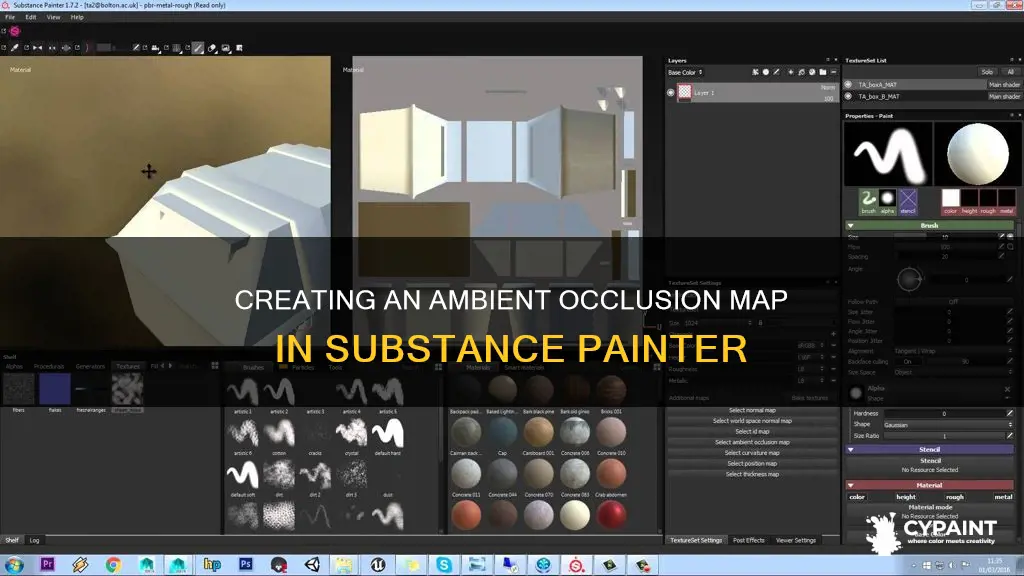Select the dirt brush preset
Viewport: 1024px width, 576px height.
pyautogui.click(x=280, y=477)
